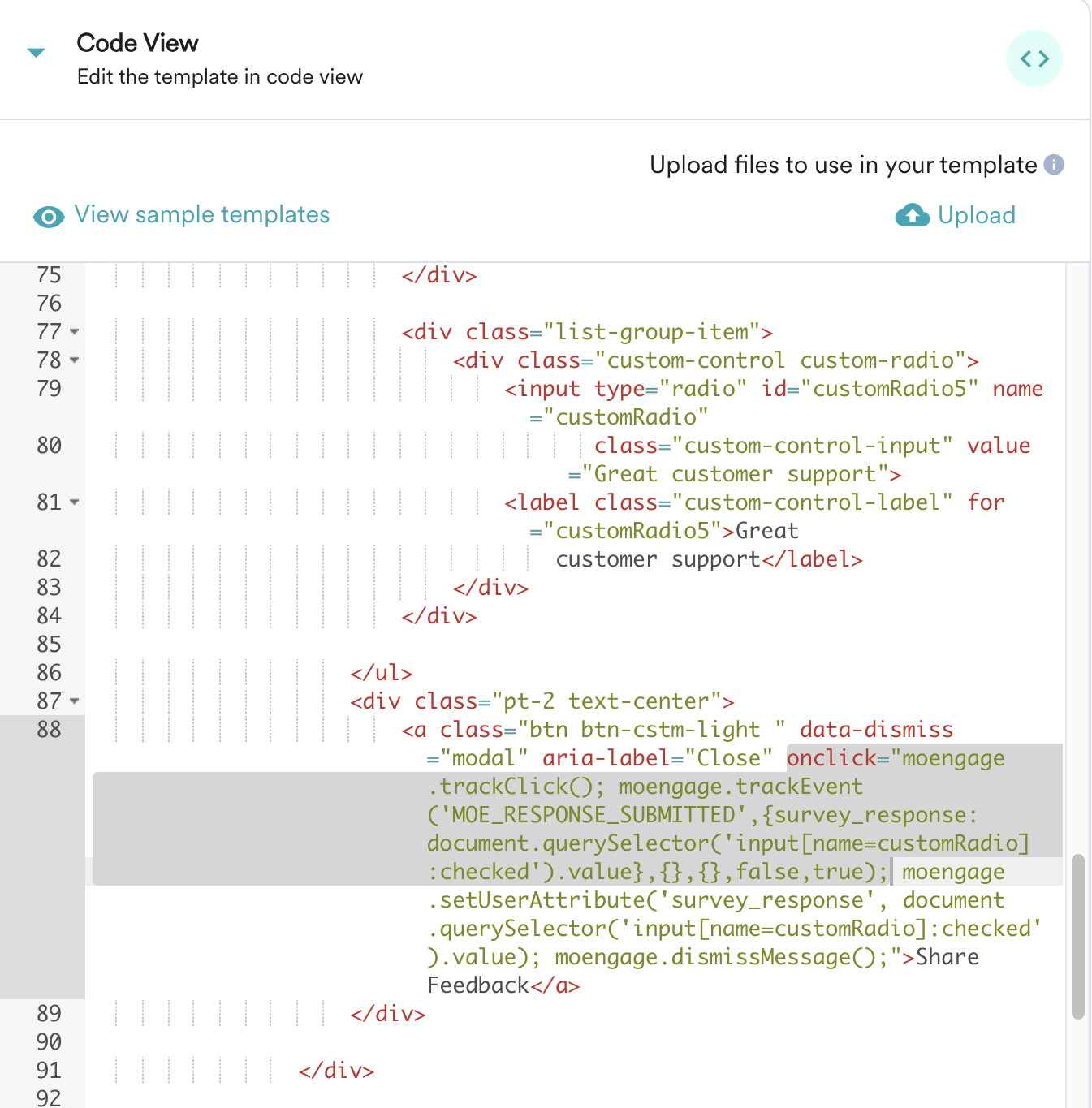This screenshot has width=1092, height=1108.
Task: Click the Code View heading
Action: coord(137,43)
